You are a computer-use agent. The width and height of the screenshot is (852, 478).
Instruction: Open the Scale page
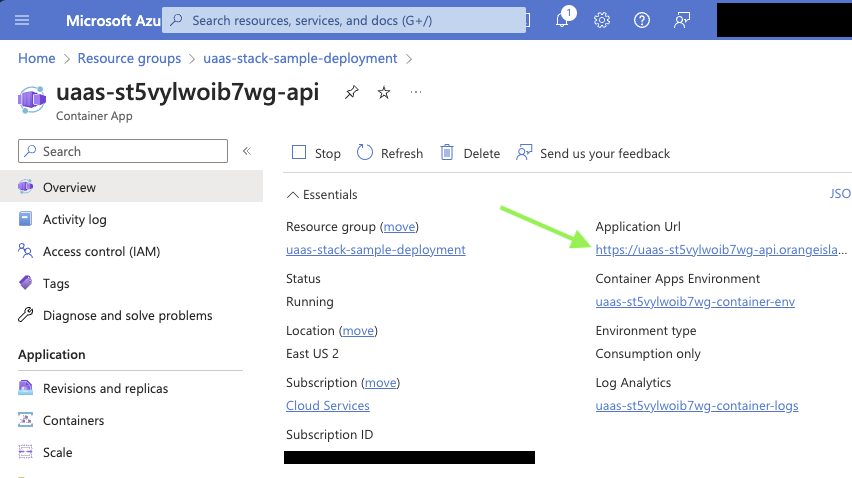tap(57, 452)
